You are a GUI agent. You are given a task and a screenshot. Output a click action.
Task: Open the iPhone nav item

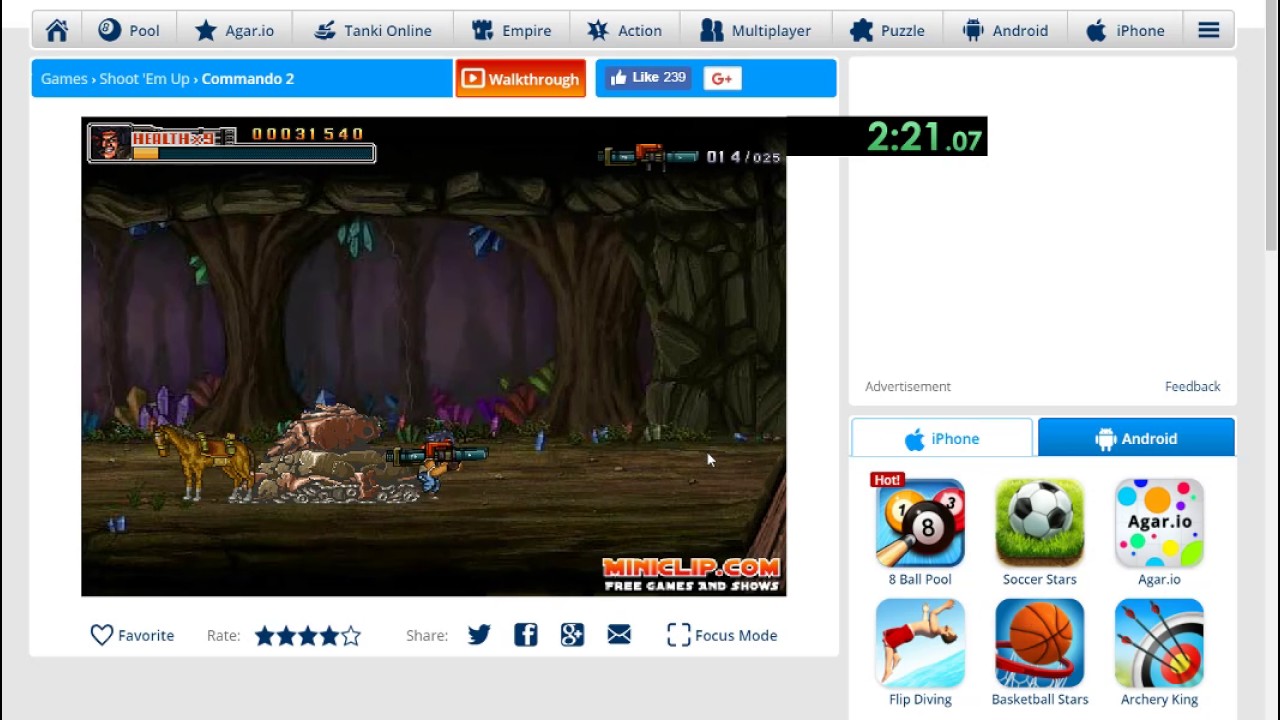[1126, 30]
